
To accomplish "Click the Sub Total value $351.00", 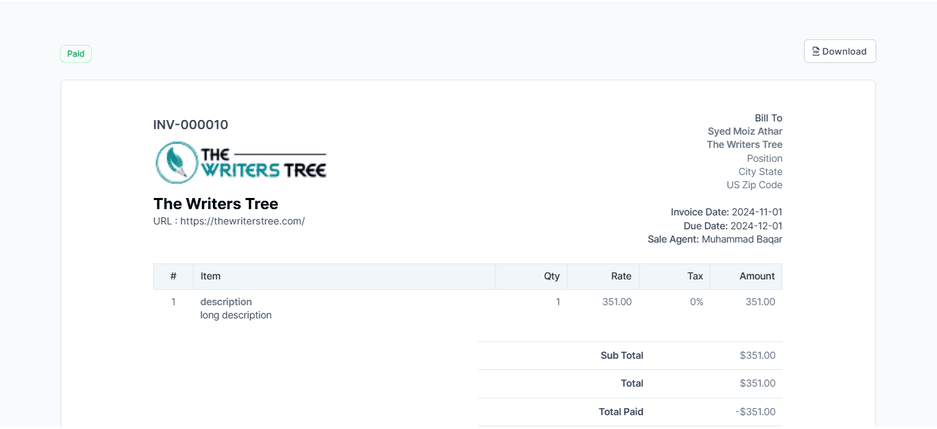I will 757,355.
